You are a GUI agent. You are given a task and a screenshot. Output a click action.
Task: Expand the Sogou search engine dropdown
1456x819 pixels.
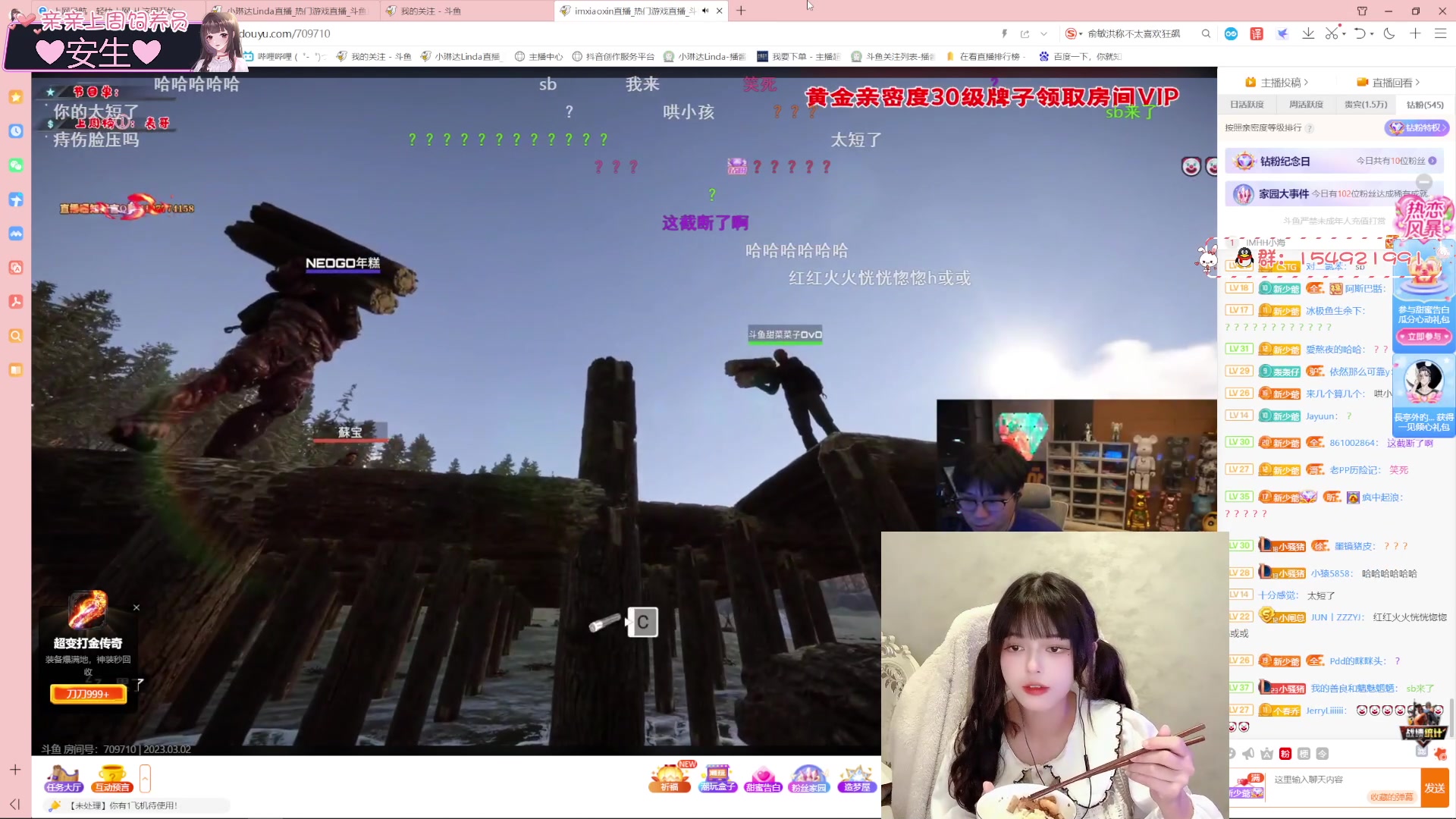click(x=1081, y=34)
